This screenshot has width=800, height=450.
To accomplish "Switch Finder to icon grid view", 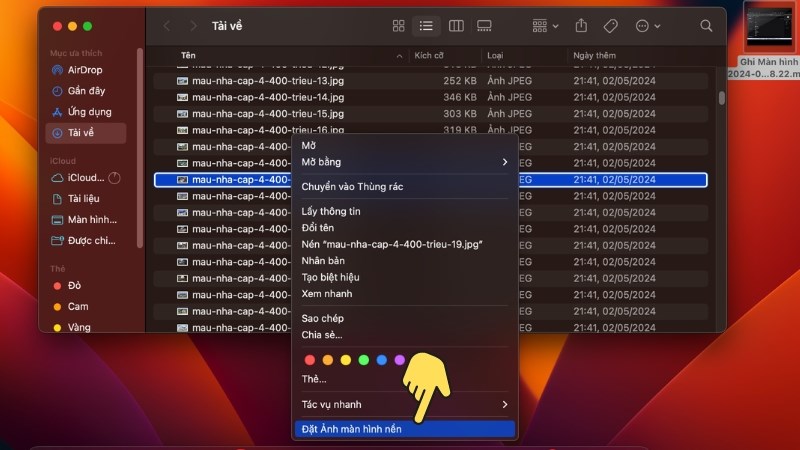I will (x=398, y=26).
